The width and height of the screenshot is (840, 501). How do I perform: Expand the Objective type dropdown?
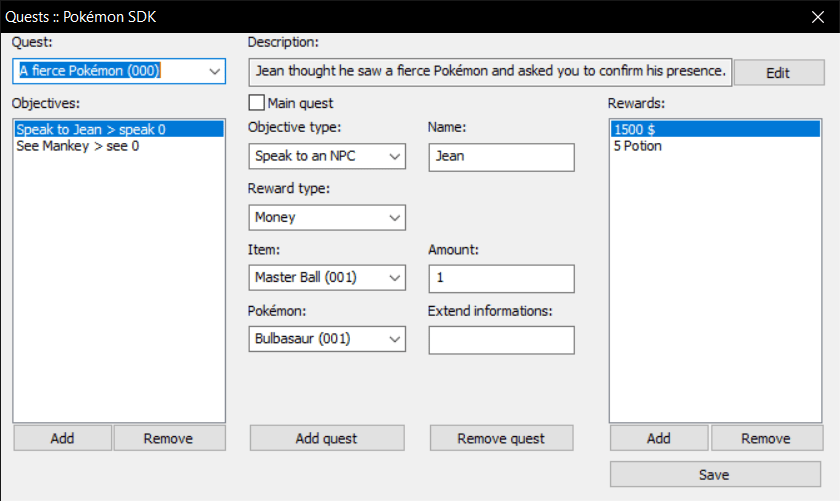(x=327, y=156)
